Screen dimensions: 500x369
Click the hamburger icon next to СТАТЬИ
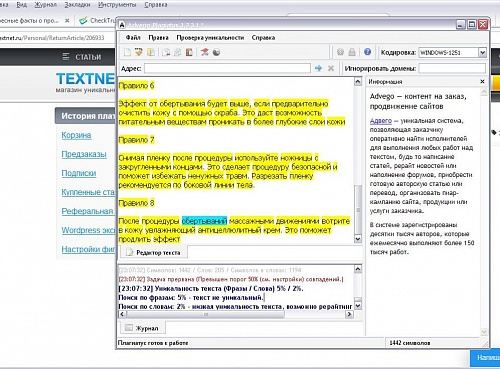(66, 57)
